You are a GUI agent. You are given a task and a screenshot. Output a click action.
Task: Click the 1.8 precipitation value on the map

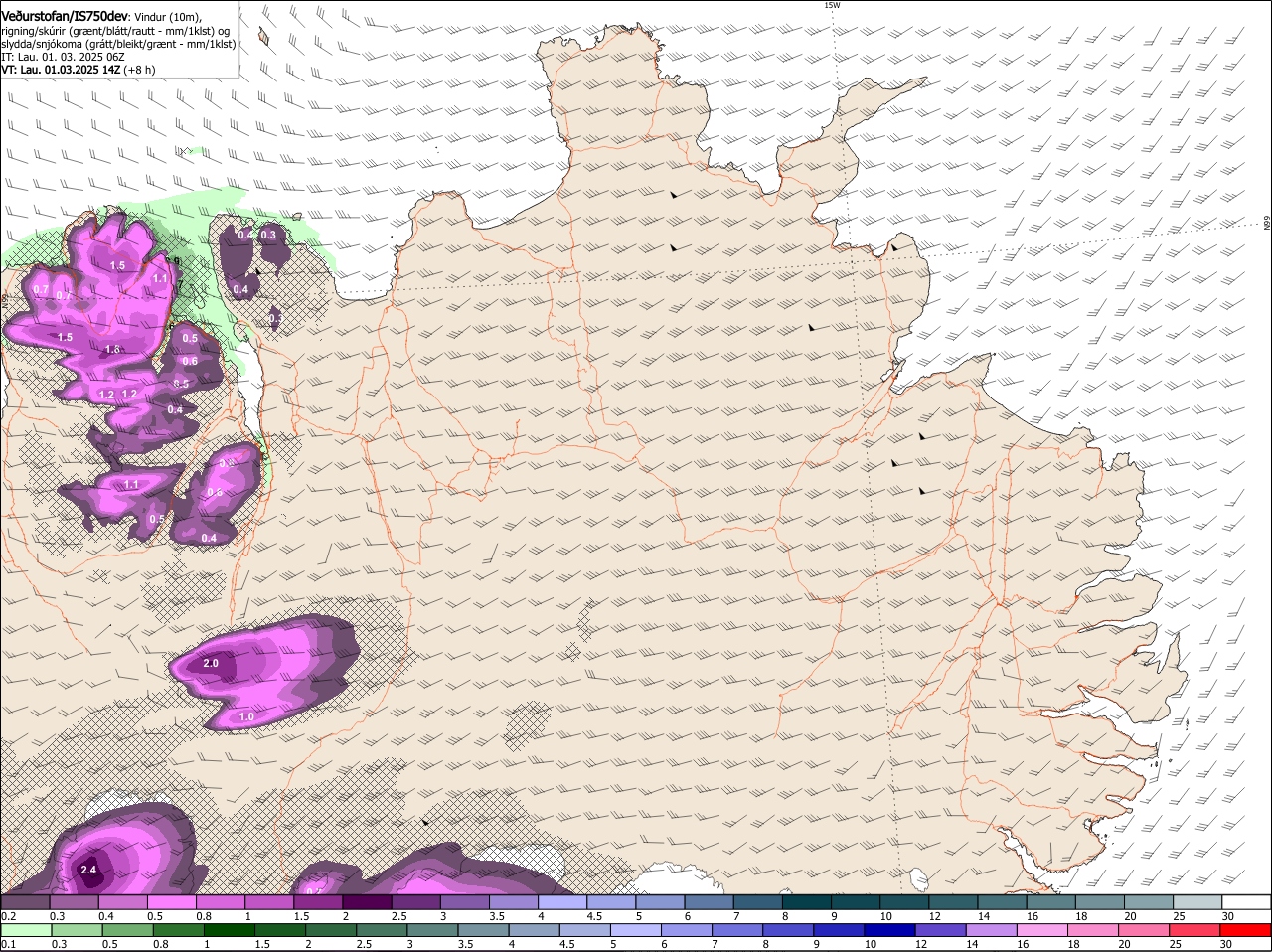112,349
